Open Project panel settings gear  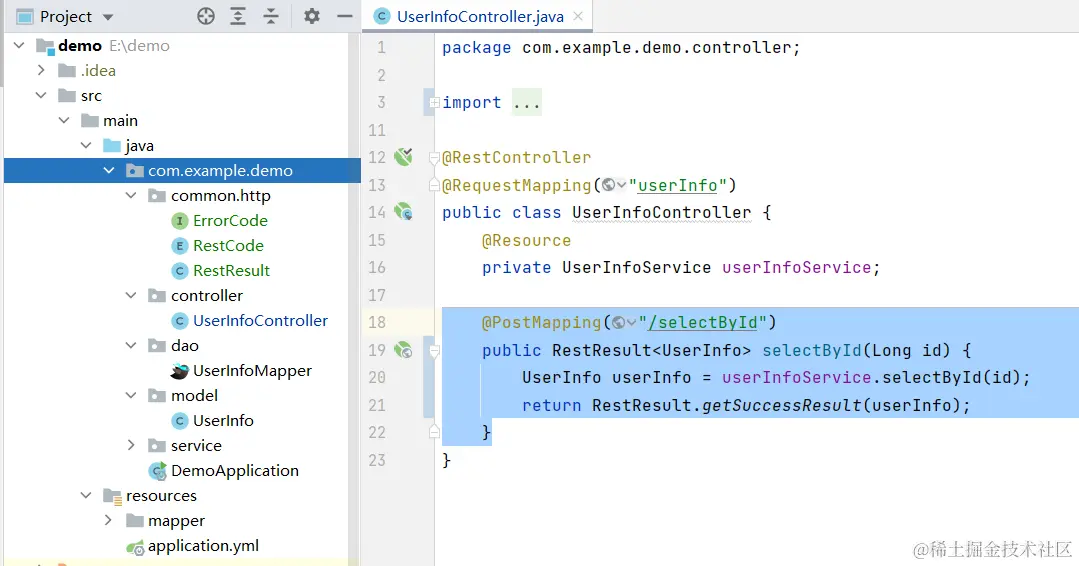312,16
